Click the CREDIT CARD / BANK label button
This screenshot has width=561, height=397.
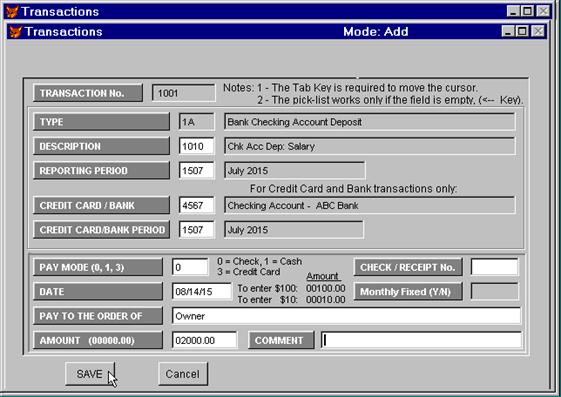(101, 206)
